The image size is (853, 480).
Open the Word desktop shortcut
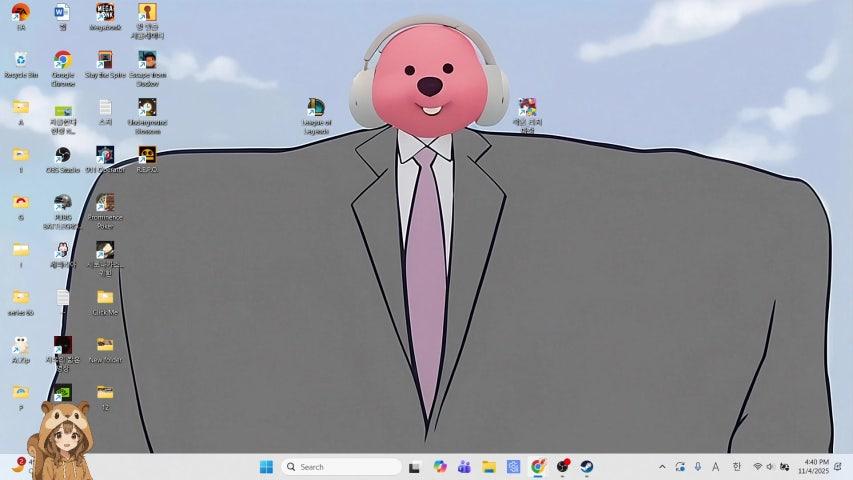[62, 13]
